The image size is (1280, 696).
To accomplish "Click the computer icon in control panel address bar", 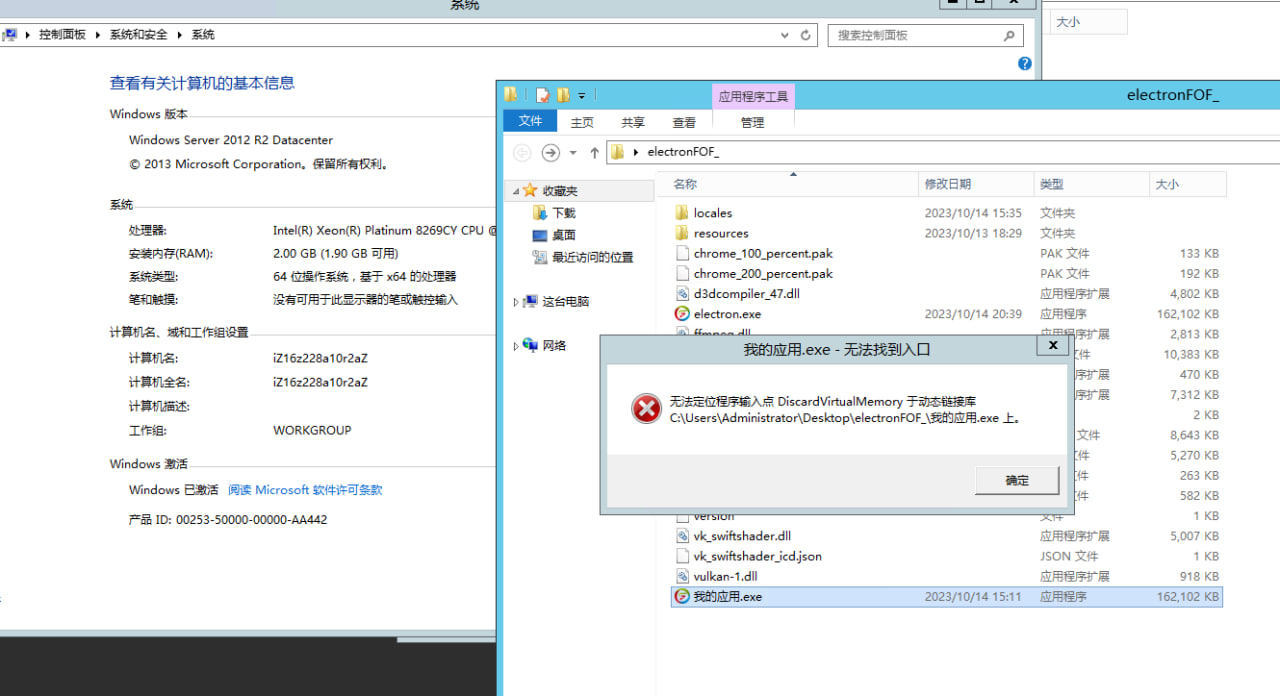I will click(x=9, y=35).
